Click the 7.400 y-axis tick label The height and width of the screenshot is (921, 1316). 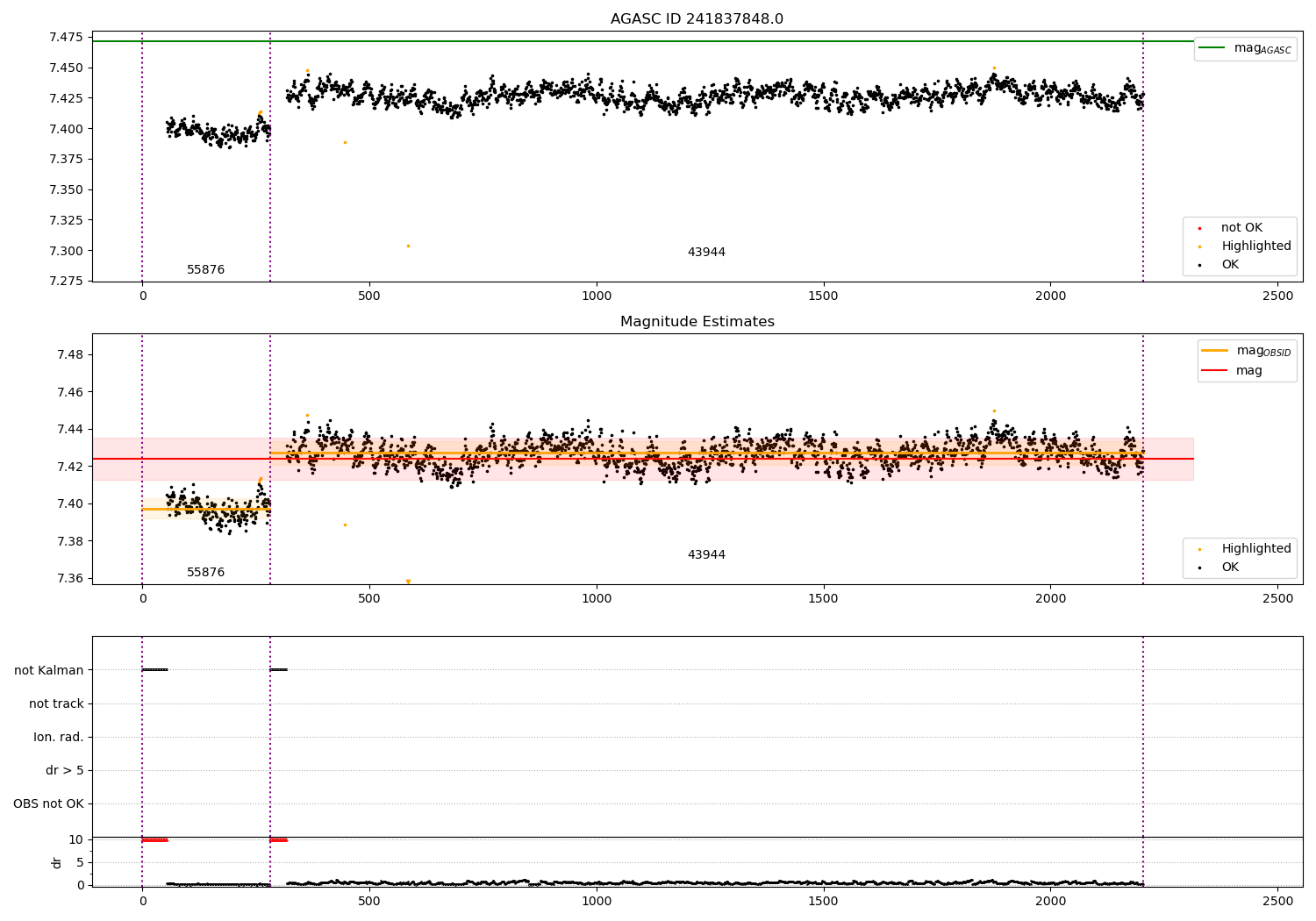tap(67, 129)
